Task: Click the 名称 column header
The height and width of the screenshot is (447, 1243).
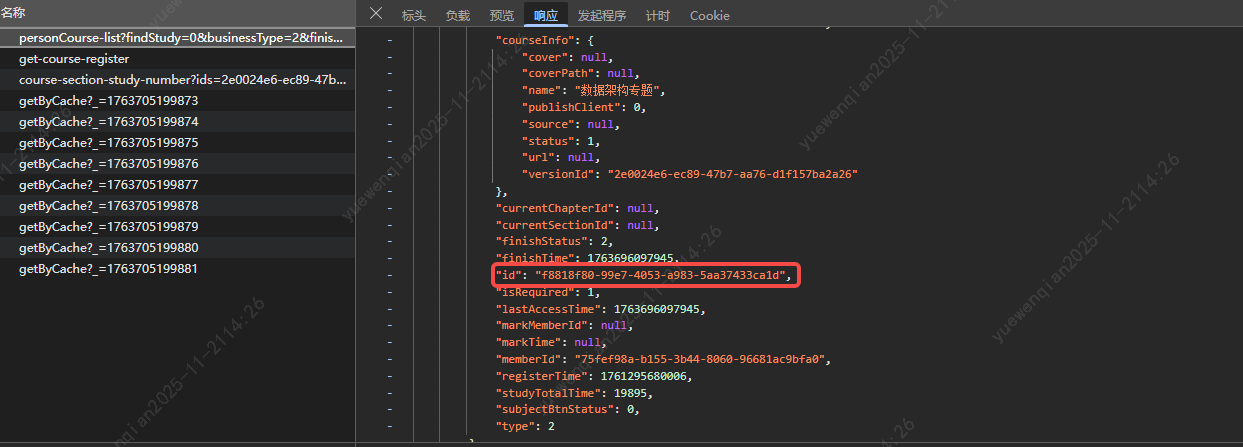Action: point(14,13)
